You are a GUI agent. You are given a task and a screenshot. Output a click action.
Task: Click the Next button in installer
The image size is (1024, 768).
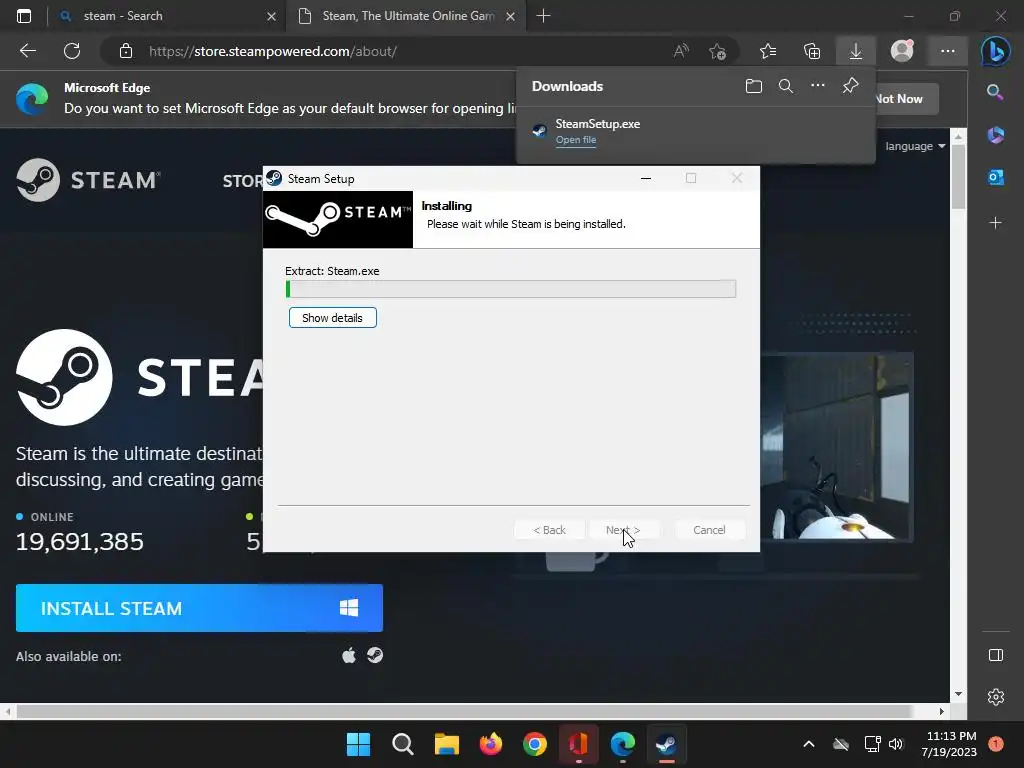click(x=623, y=530)
